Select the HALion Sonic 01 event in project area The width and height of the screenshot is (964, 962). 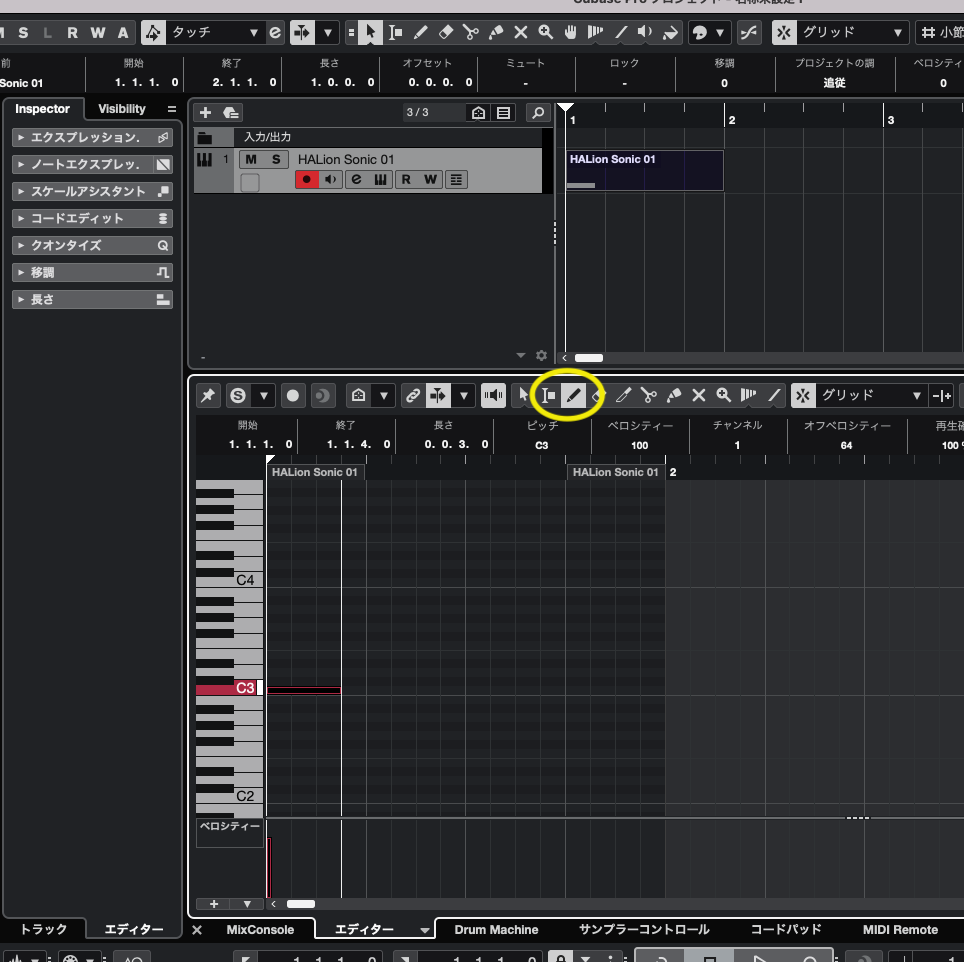644,170
